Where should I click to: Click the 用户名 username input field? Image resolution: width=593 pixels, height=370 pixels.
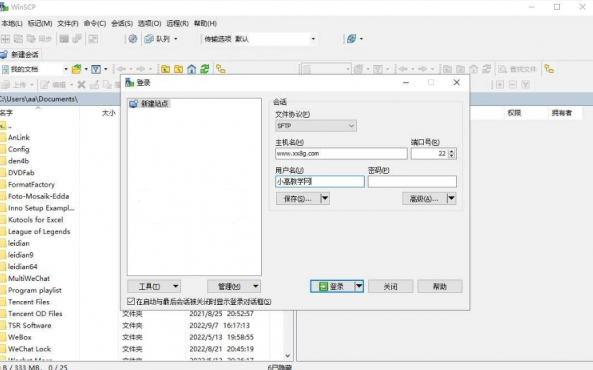tap(320, 181)
